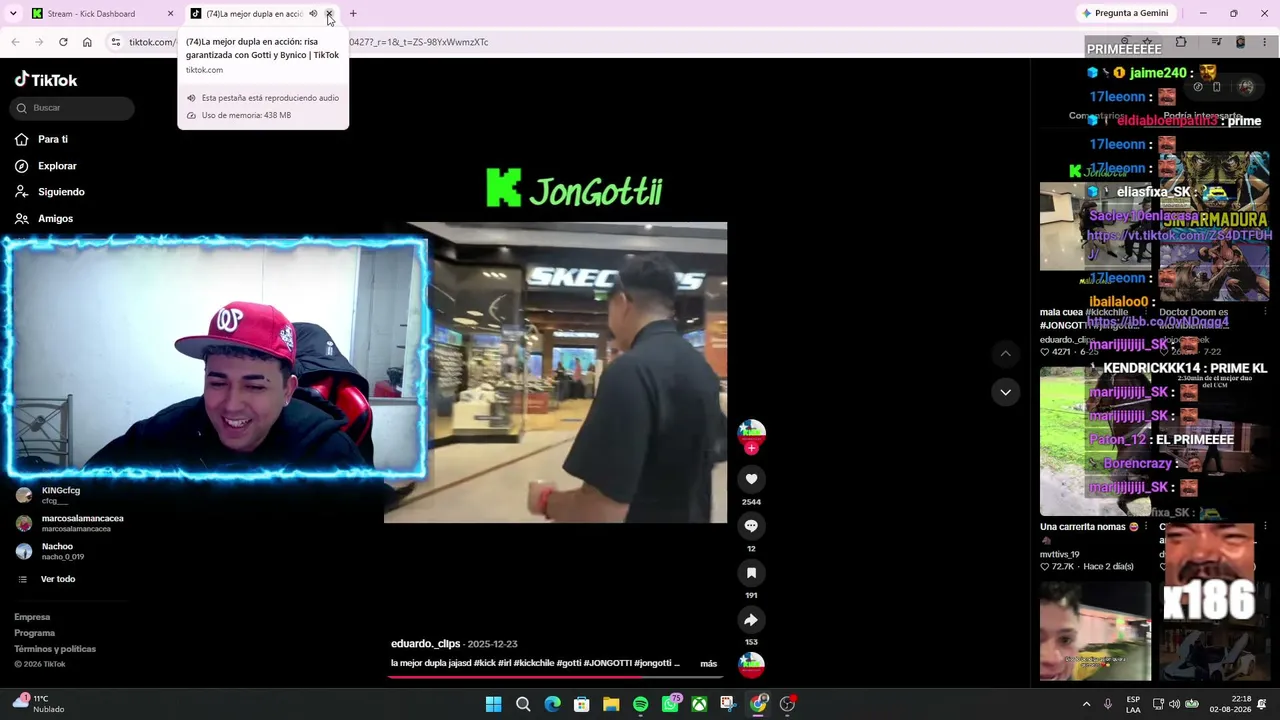Open comments with the speech bubble icon

pos(751,526)
